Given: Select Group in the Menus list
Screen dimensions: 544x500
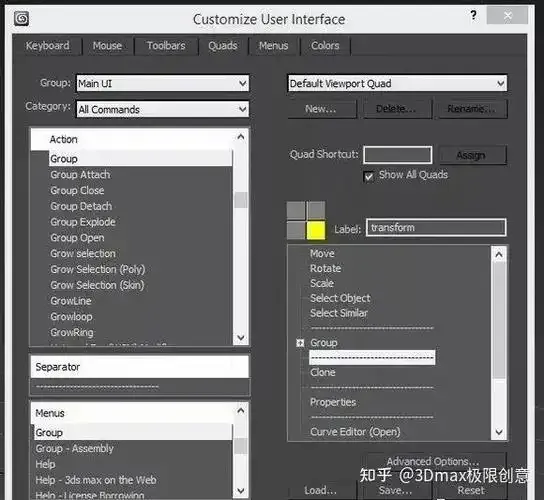Looking at the screenshot, I should pos(133,433).
